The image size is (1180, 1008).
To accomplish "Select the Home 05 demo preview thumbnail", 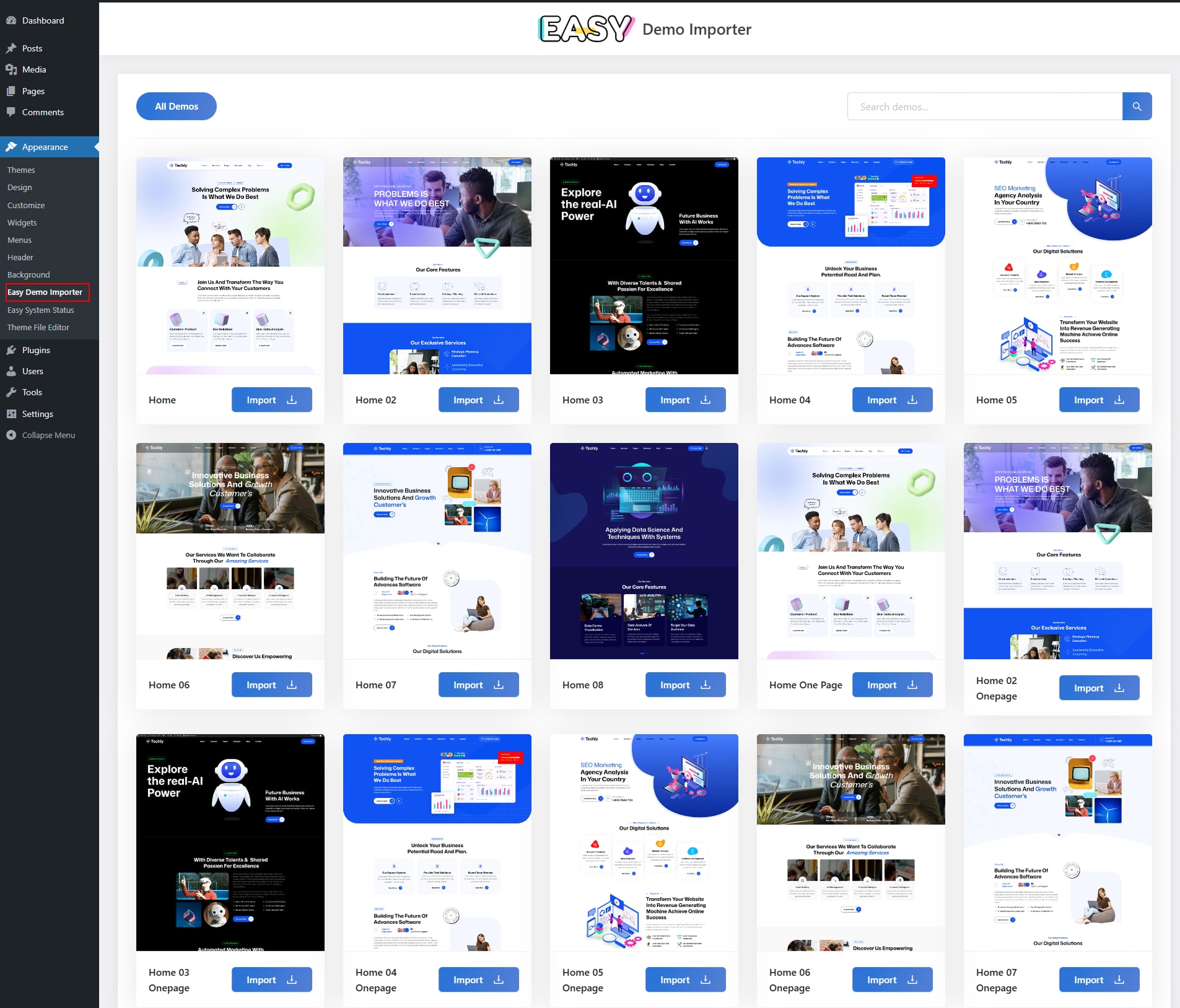I will pyautogui.click(x=1058, y=266).
